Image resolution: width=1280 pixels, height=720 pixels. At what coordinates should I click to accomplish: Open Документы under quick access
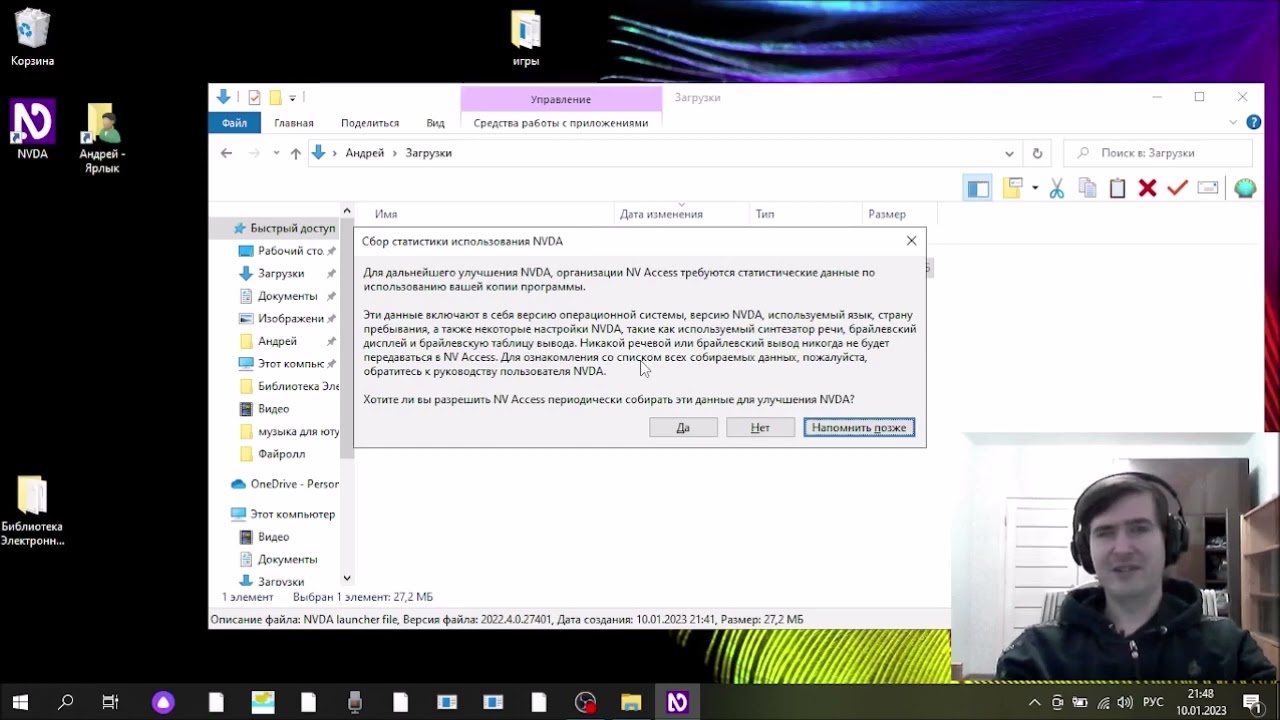click(x=287, y=296)
